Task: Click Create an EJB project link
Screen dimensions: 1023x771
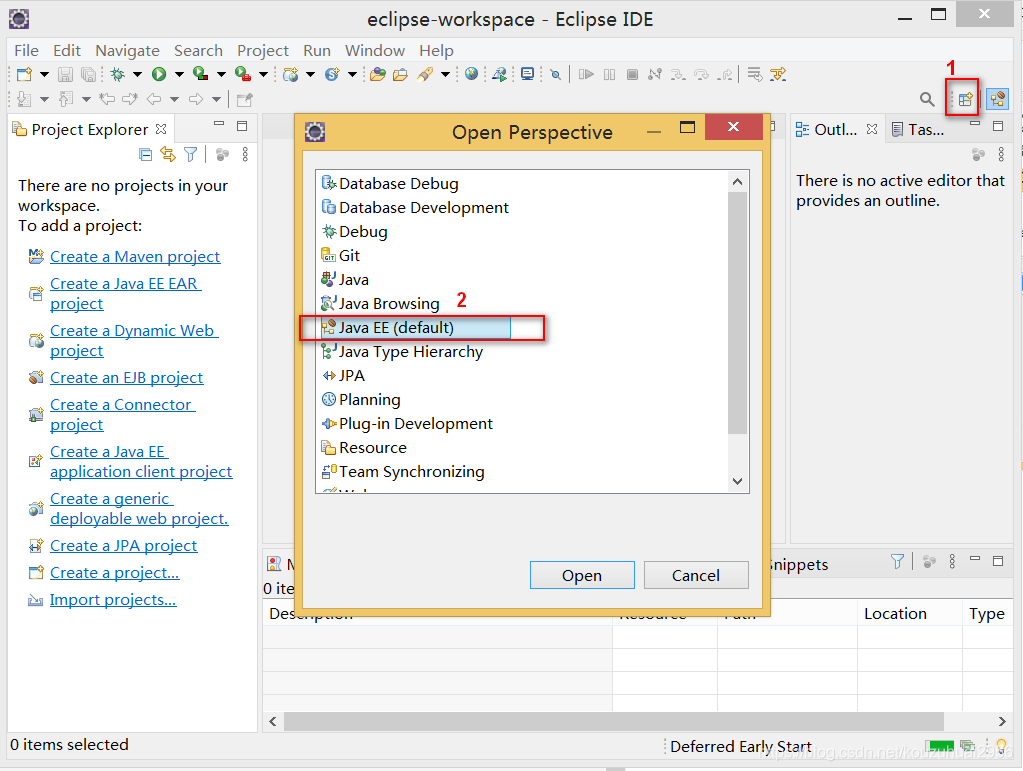Action: click(127, 378)
